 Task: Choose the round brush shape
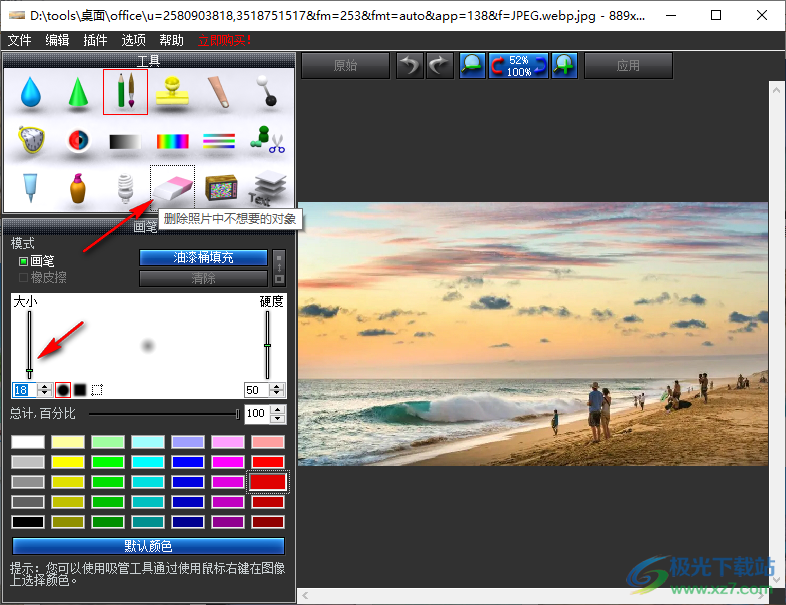pyautogui.click(x=63, y=389)
